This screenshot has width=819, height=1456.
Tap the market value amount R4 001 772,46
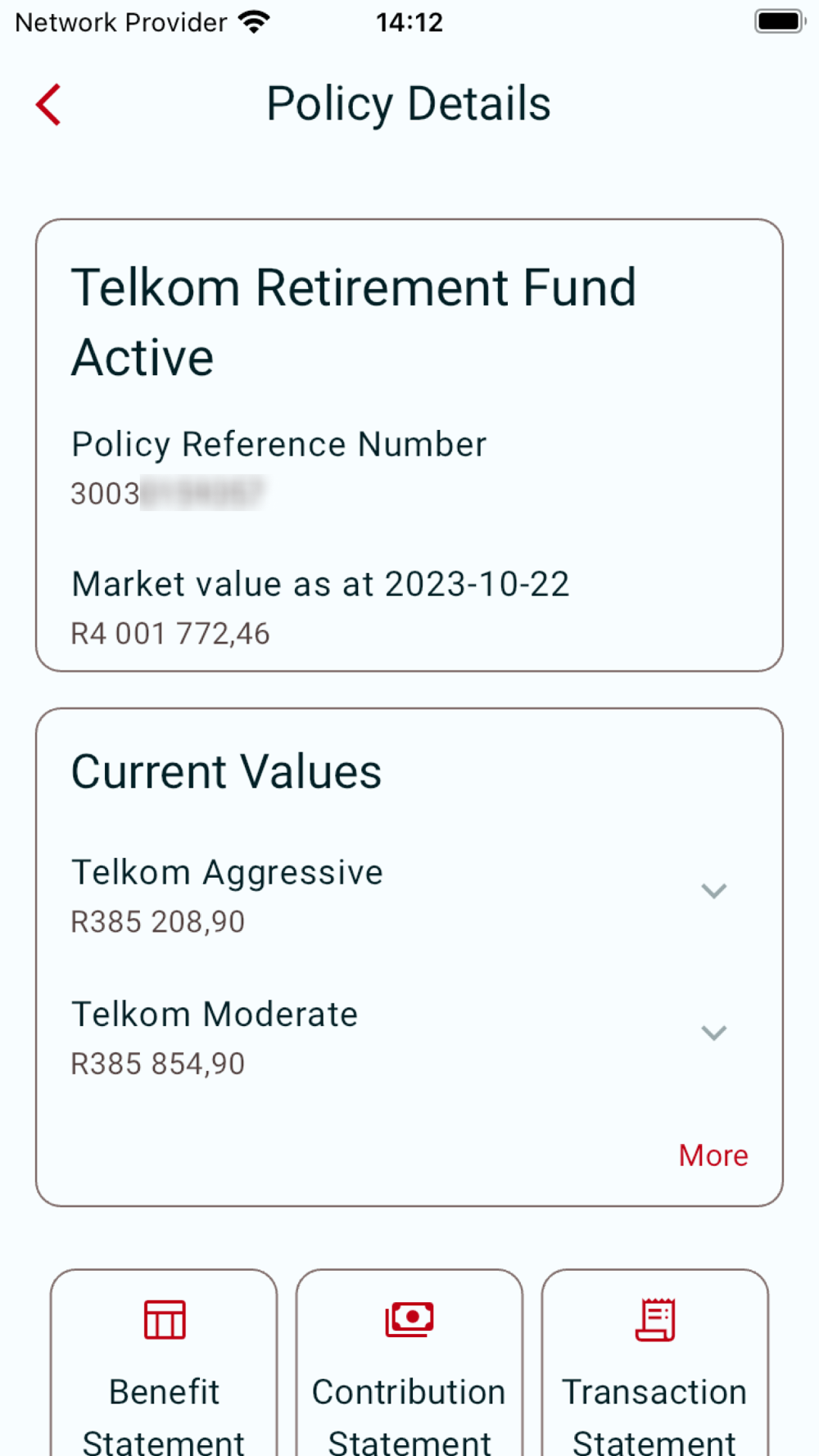170,634
